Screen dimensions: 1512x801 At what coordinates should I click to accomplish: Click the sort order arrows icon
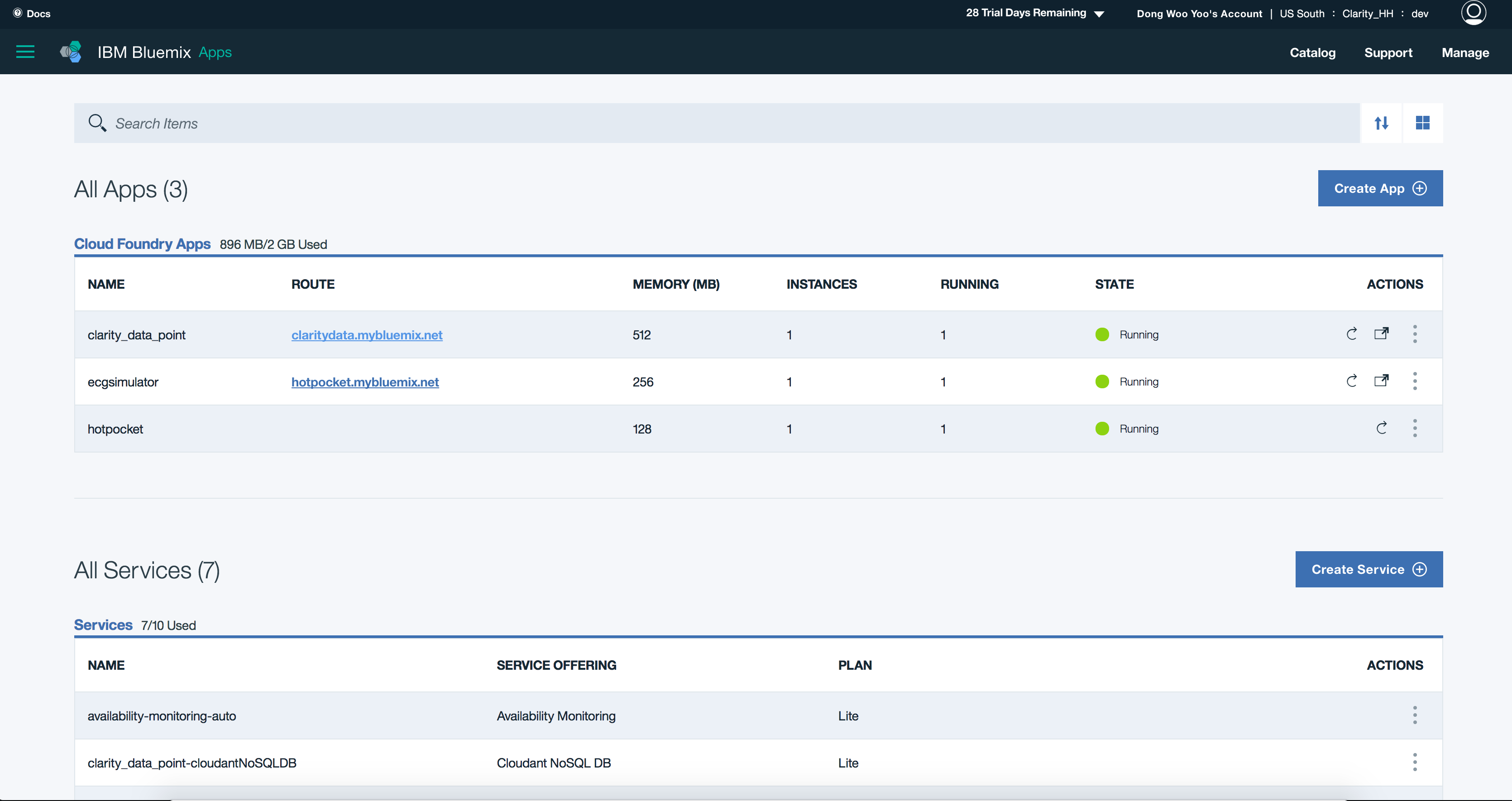pos(1381,123)
